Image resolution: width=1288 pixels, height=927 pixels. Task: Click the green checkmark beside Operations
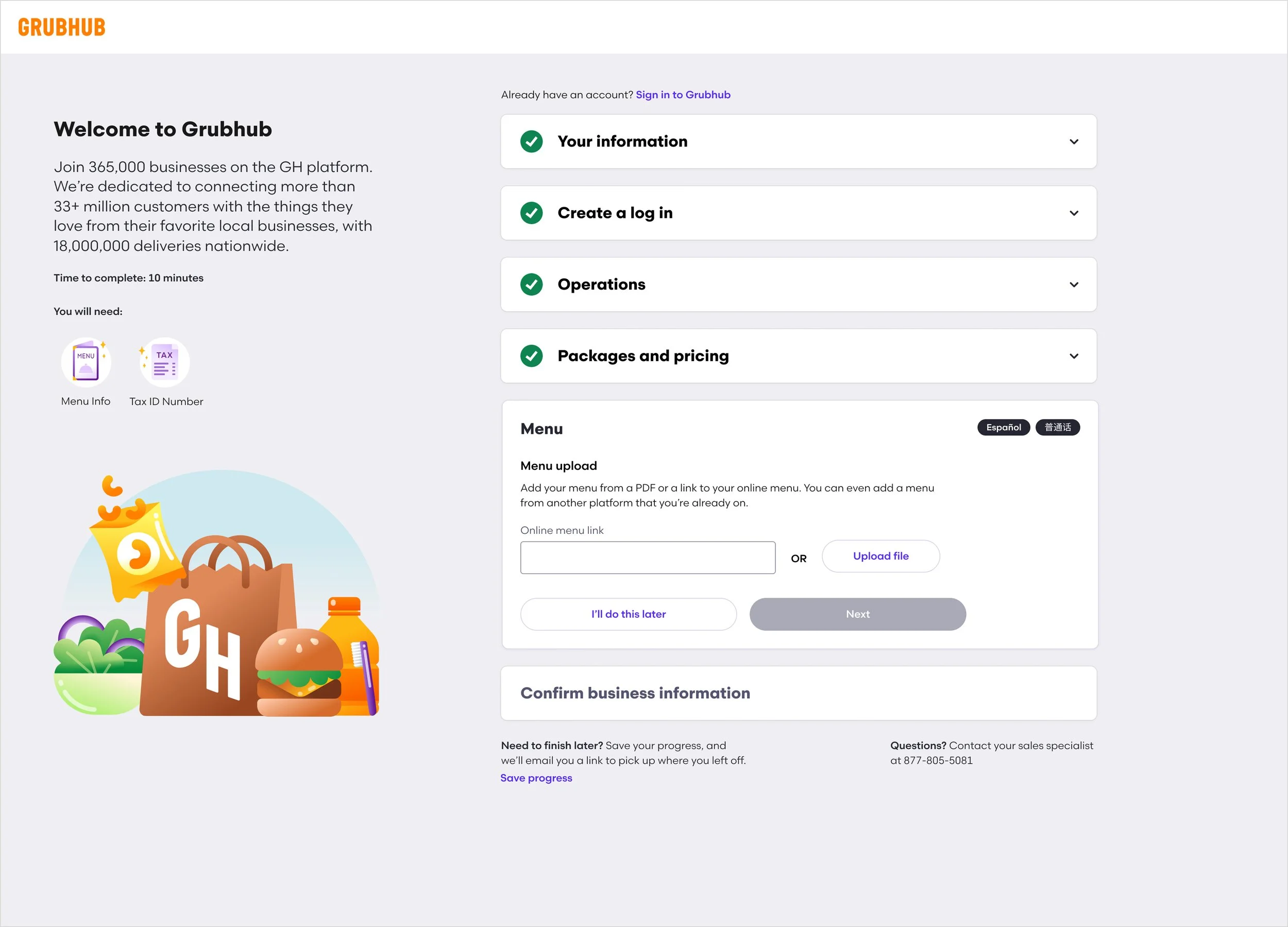point(532,284)
